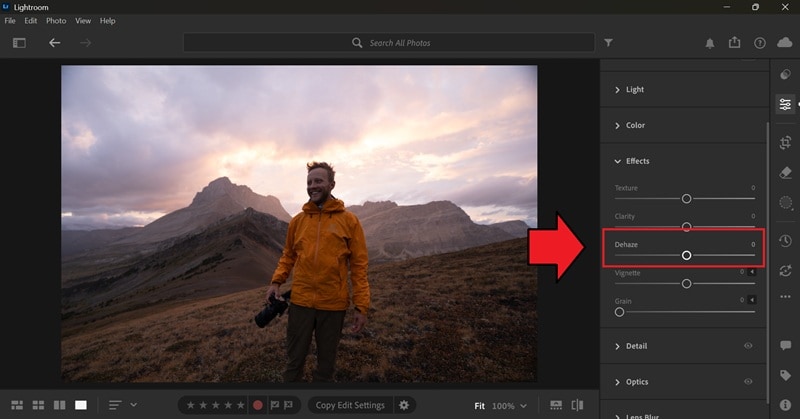Expand Vignette options triangle
800x419 pixels.
tap(752, 272)
